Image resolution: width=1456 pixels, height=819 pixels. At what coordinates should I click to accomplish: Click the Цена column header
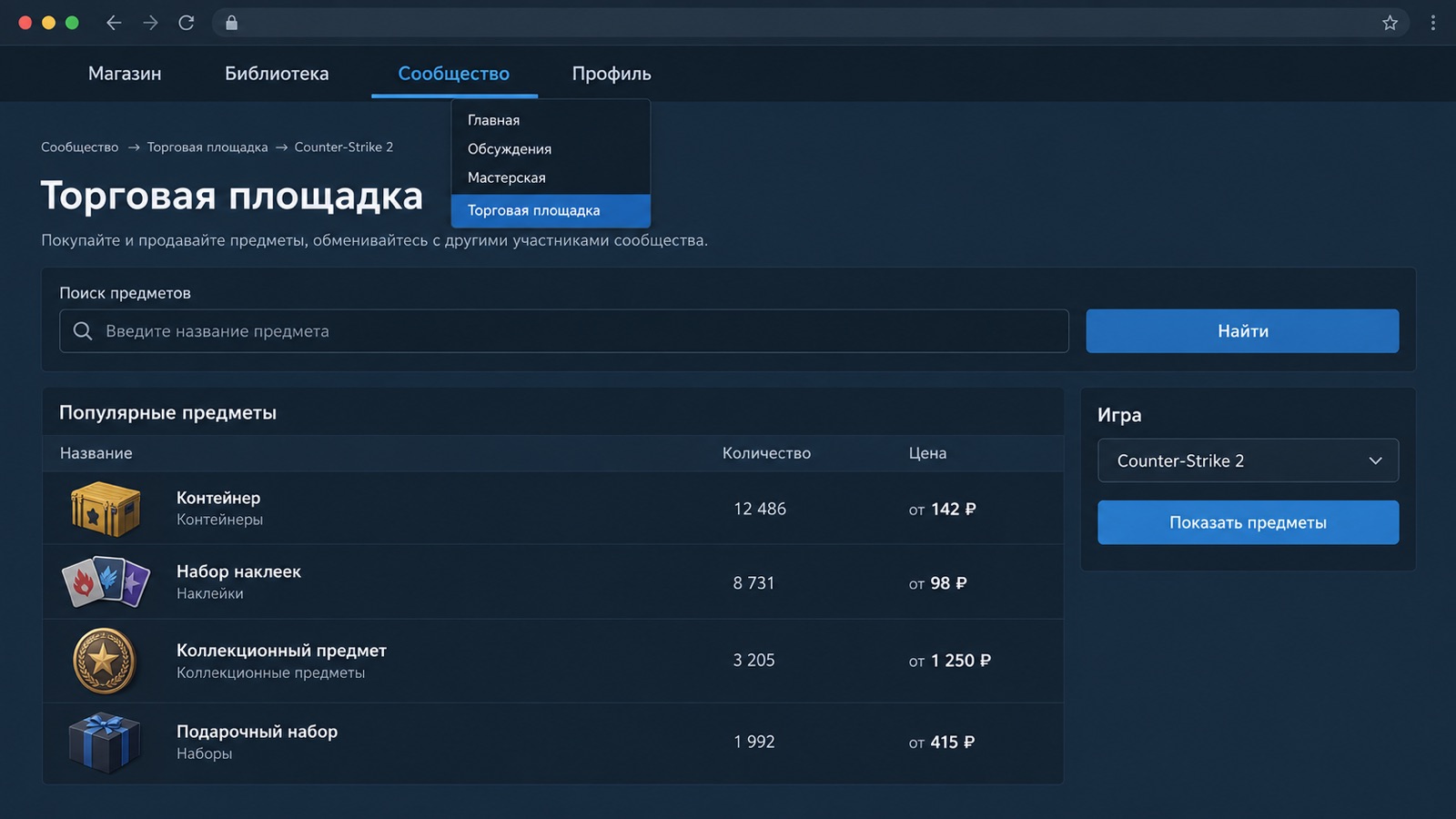(927, 453)
